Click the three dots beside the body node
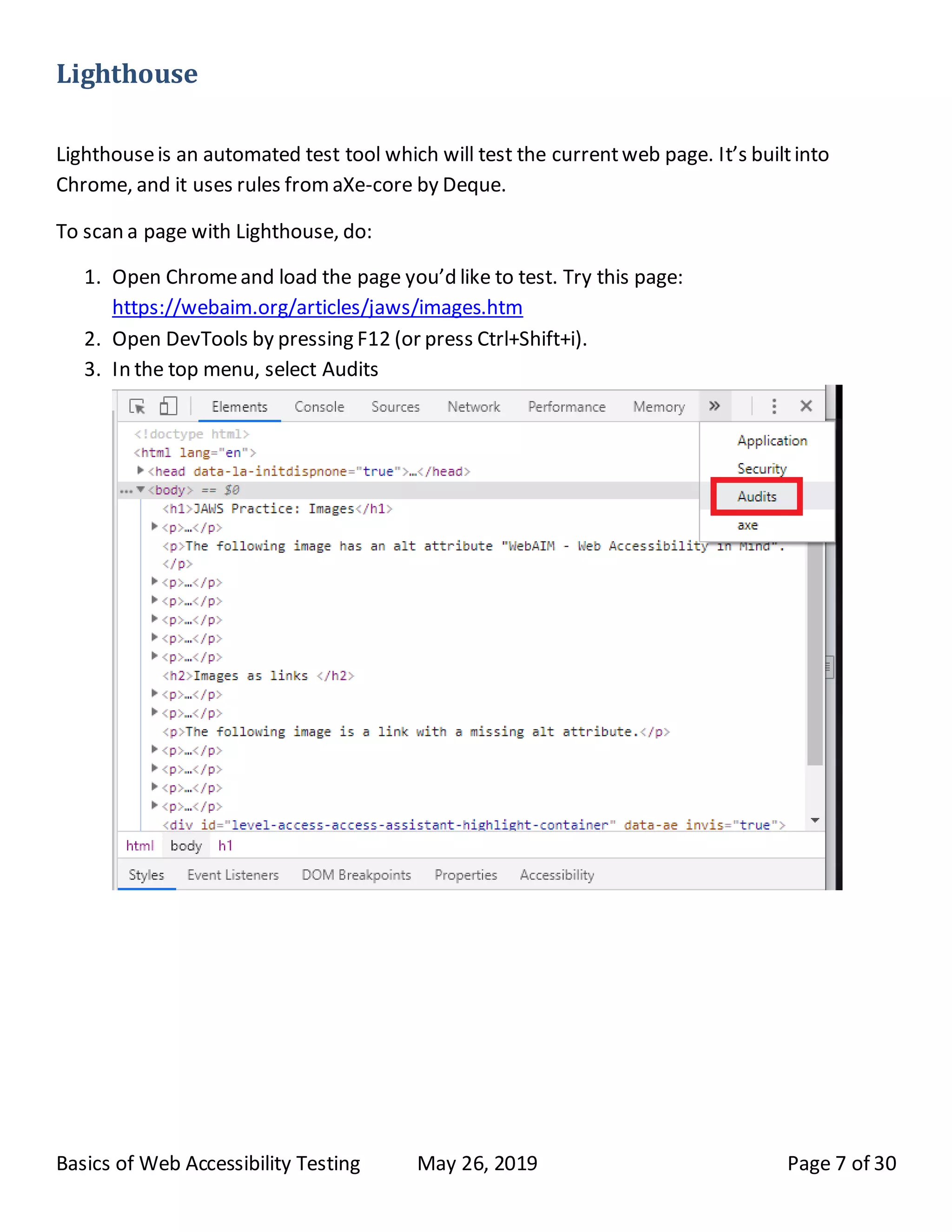The width and height of the screenshot is (952, 1232). [x=126, y=491]
